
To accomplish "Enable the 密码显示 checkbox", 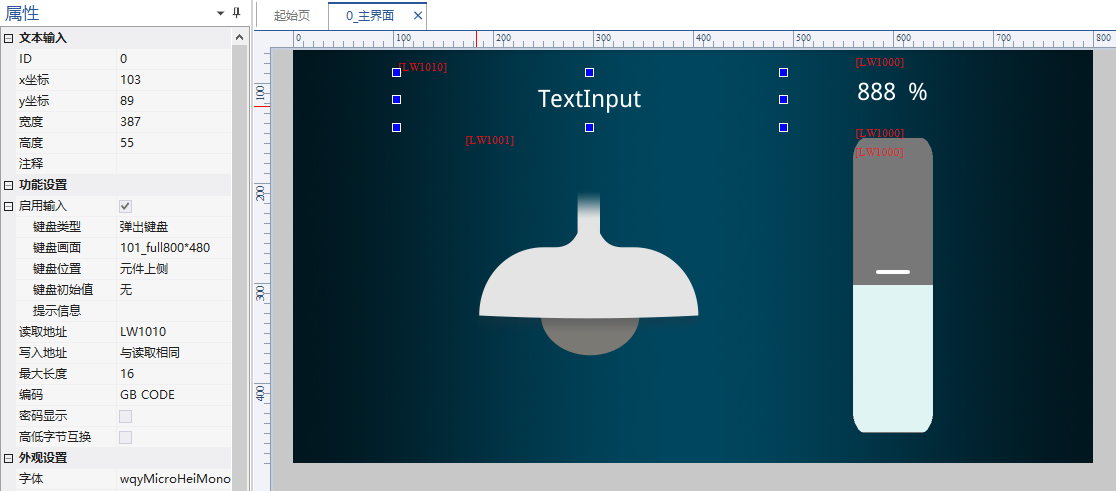I will click(126, 416).
